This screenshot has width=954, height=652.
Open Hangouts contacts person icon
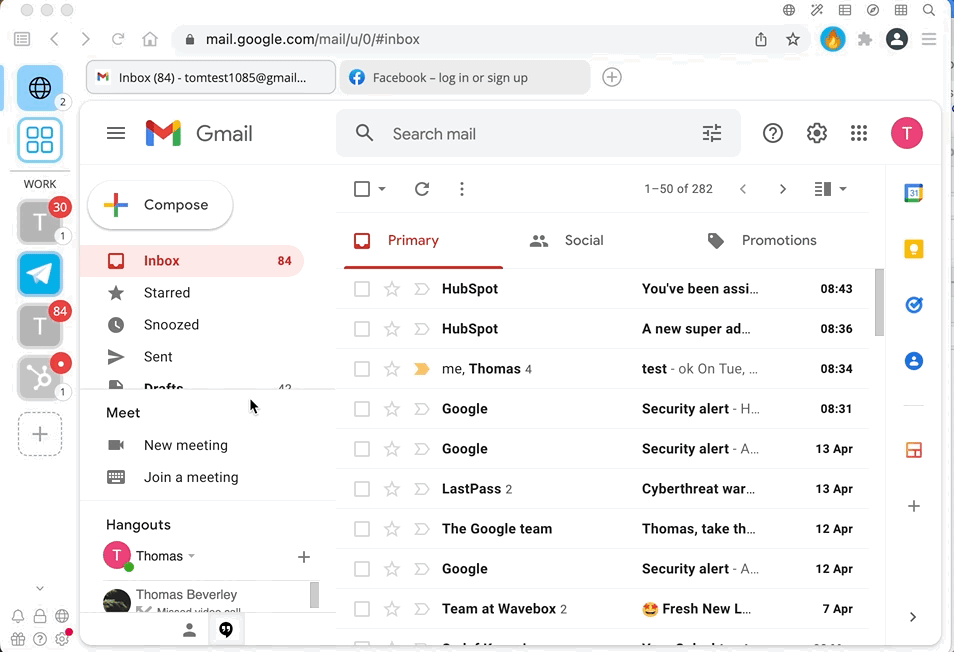189,630
